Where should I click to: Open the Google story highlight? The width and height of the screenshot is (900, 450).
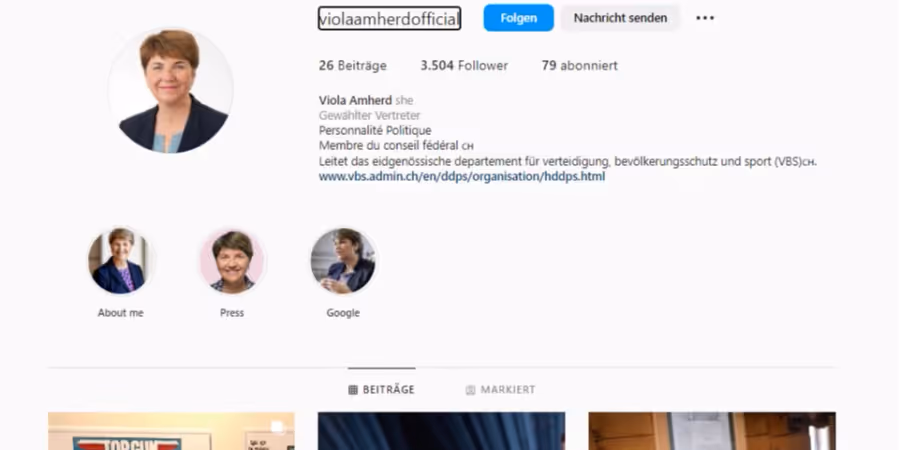pos(343,261)
